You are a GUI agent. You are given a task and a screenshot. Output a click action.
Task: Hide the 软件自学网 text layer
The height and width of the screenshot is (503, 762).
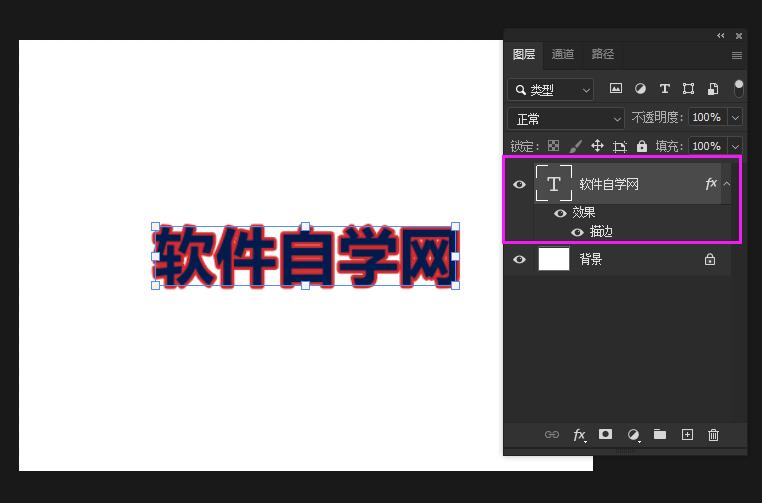tap(520, 184)
